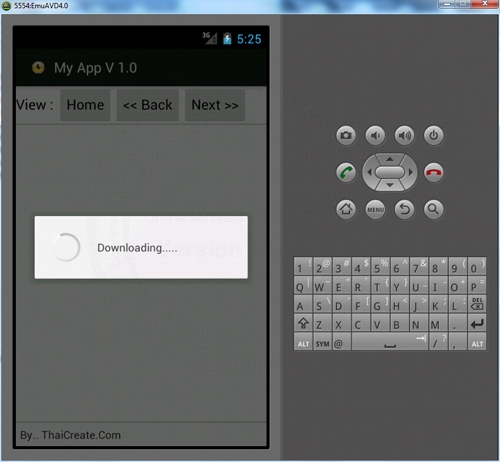This screenshot has height=462, width=500.
Task: Click the space bar key
Action: pos(390,342)
